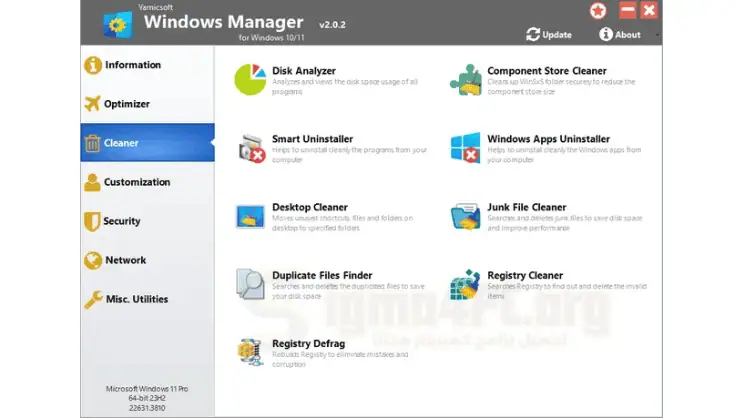Click the Junk File Cleaner folder icon

pyautogui.click(x=465, y=217)
